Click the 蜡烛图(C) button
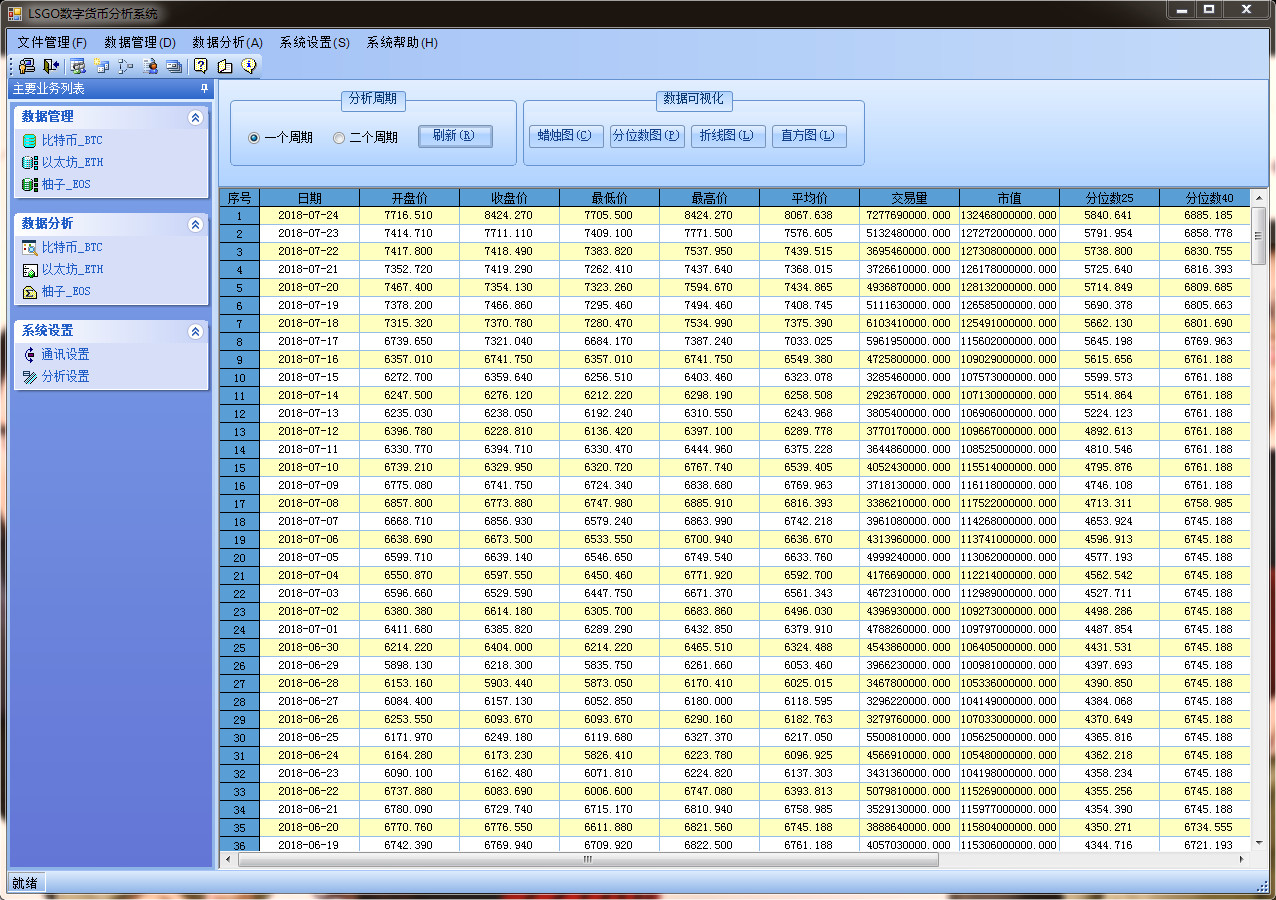Screen dimensions: 1276x900 566,136
